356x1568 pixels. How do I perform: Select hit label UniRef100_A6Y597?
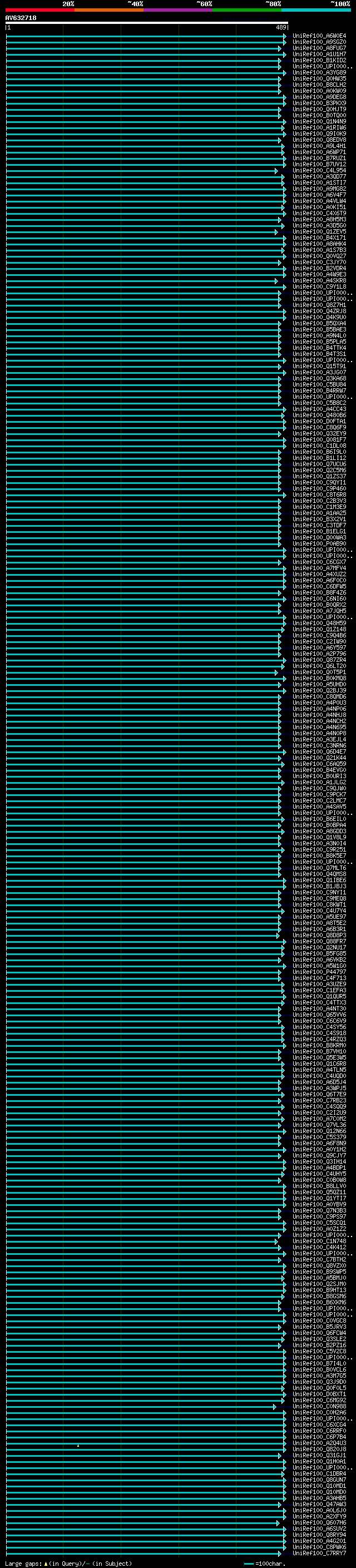pyautogui.click(x=319, y=647)
